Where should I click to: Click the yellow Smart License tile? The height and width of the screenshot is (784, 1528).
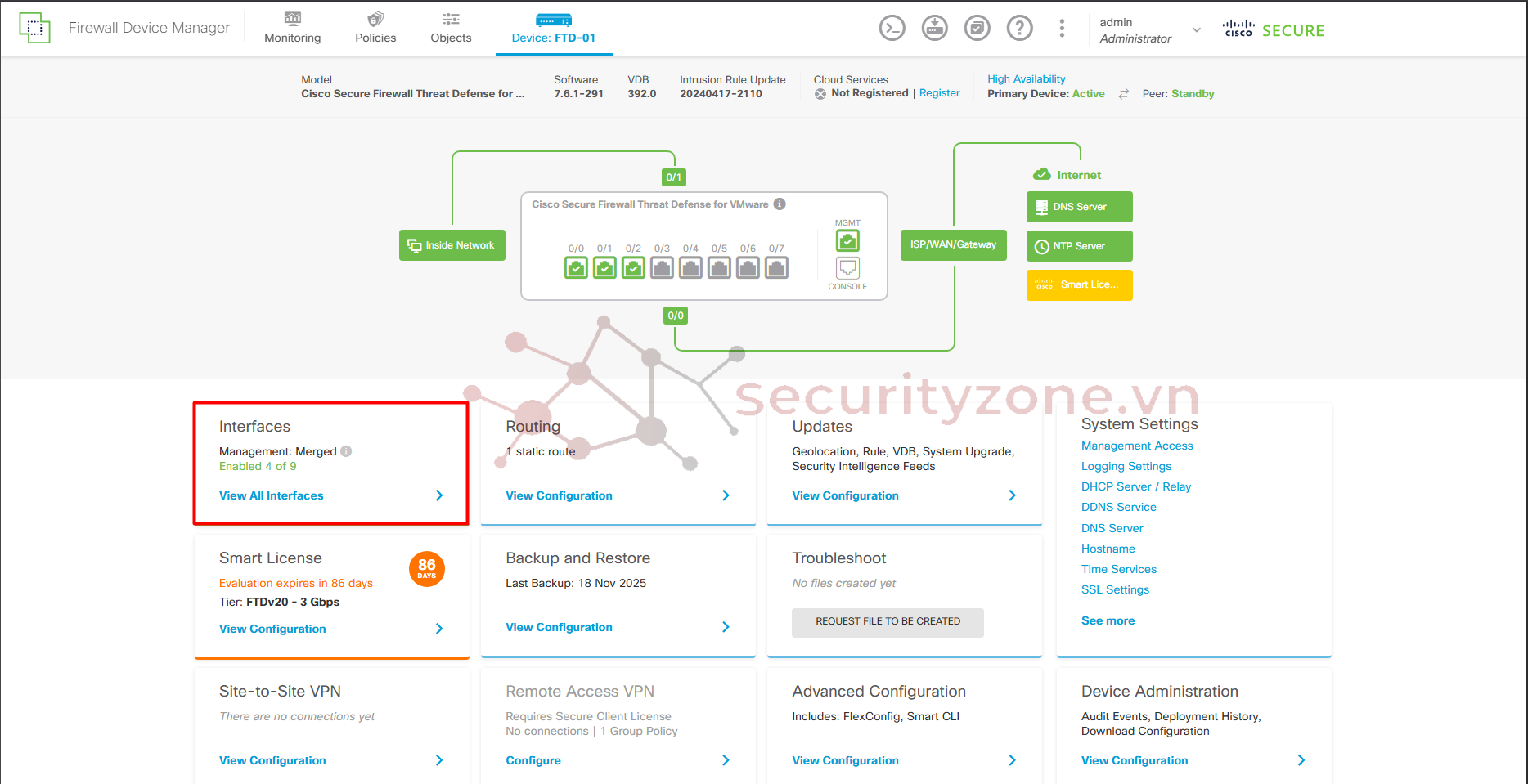coord(1079,285)
